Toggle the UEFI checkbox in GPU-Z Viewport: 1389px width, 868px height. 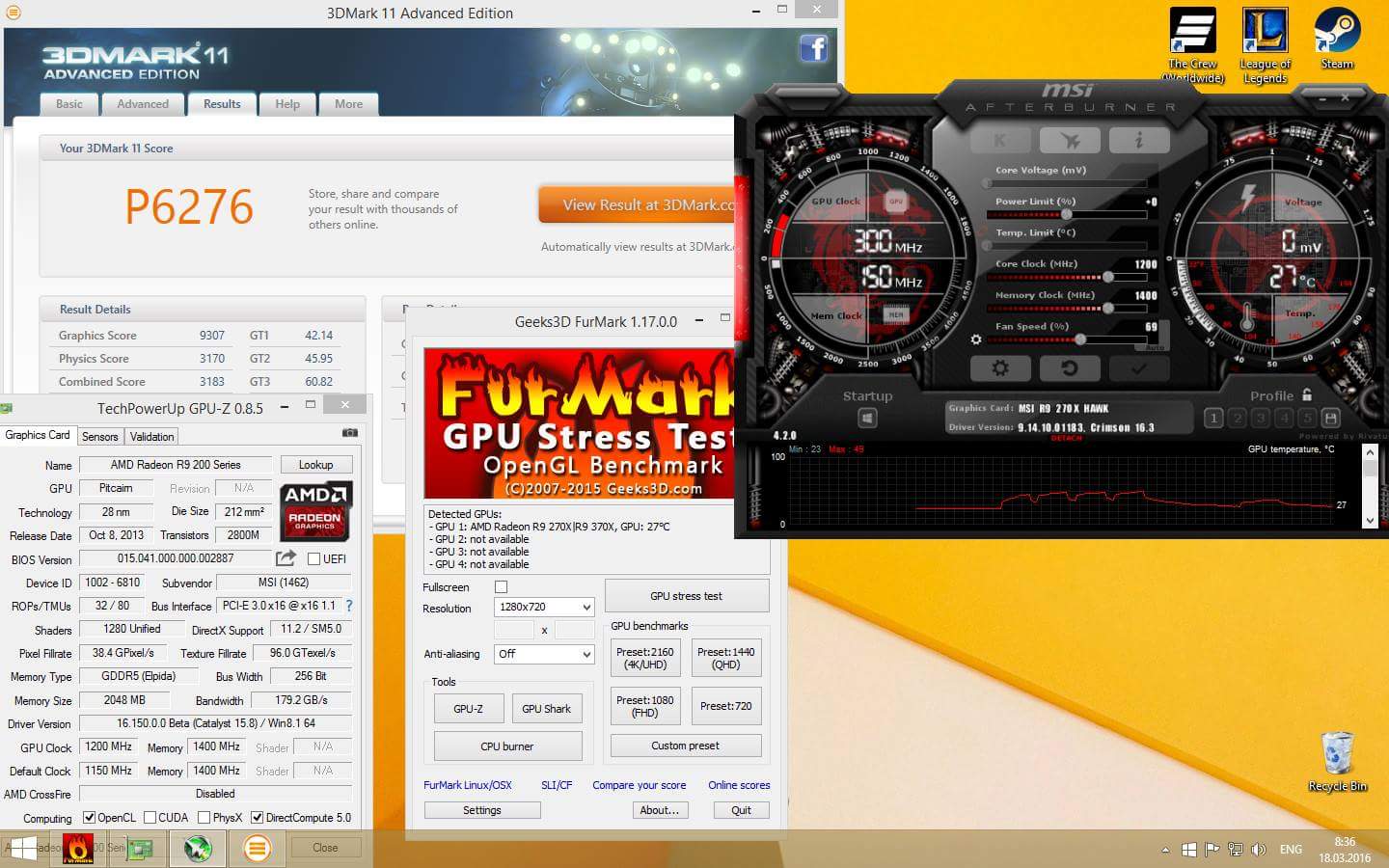coord(313,558)
